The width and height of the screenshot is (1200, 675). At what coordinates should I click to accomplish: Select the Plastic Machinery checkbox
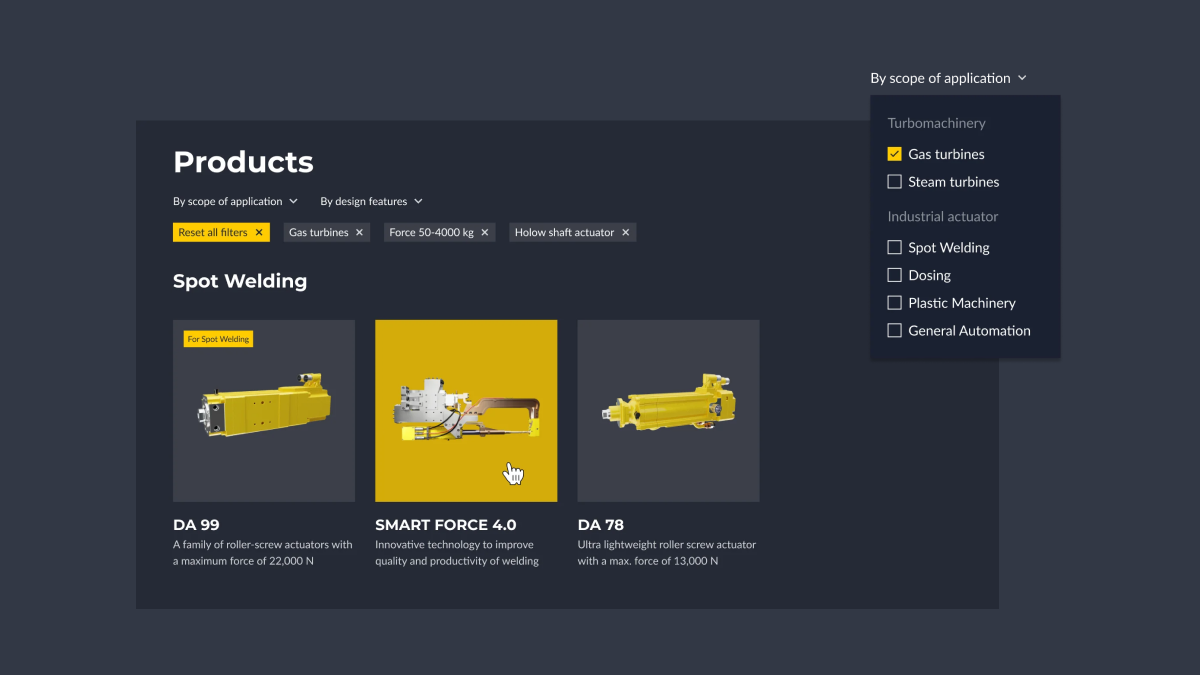[895, 303]
